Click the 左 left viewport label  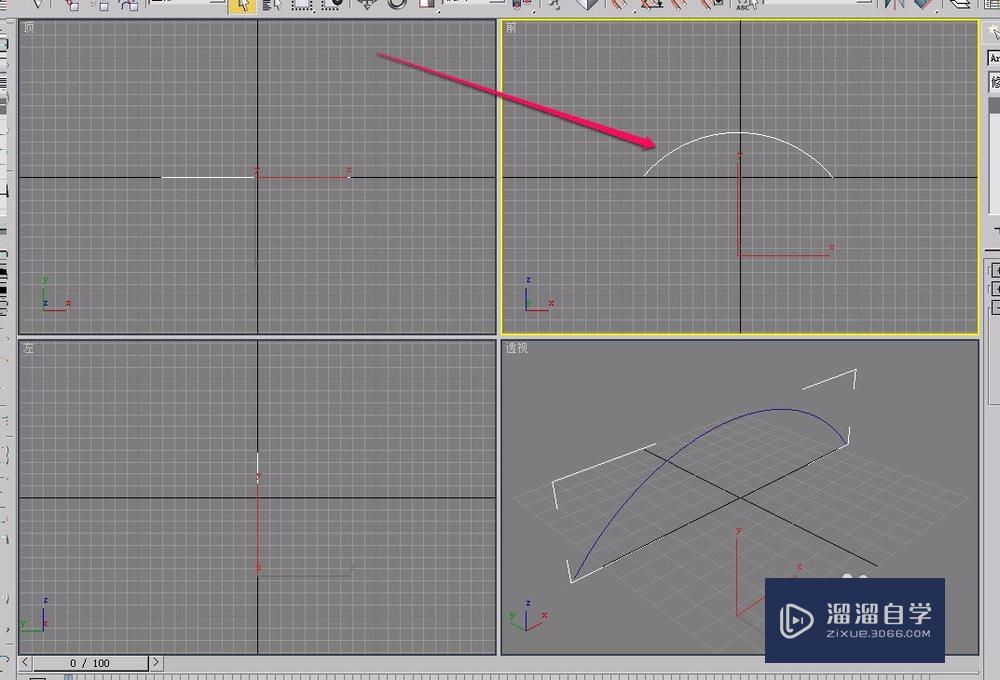29,348
